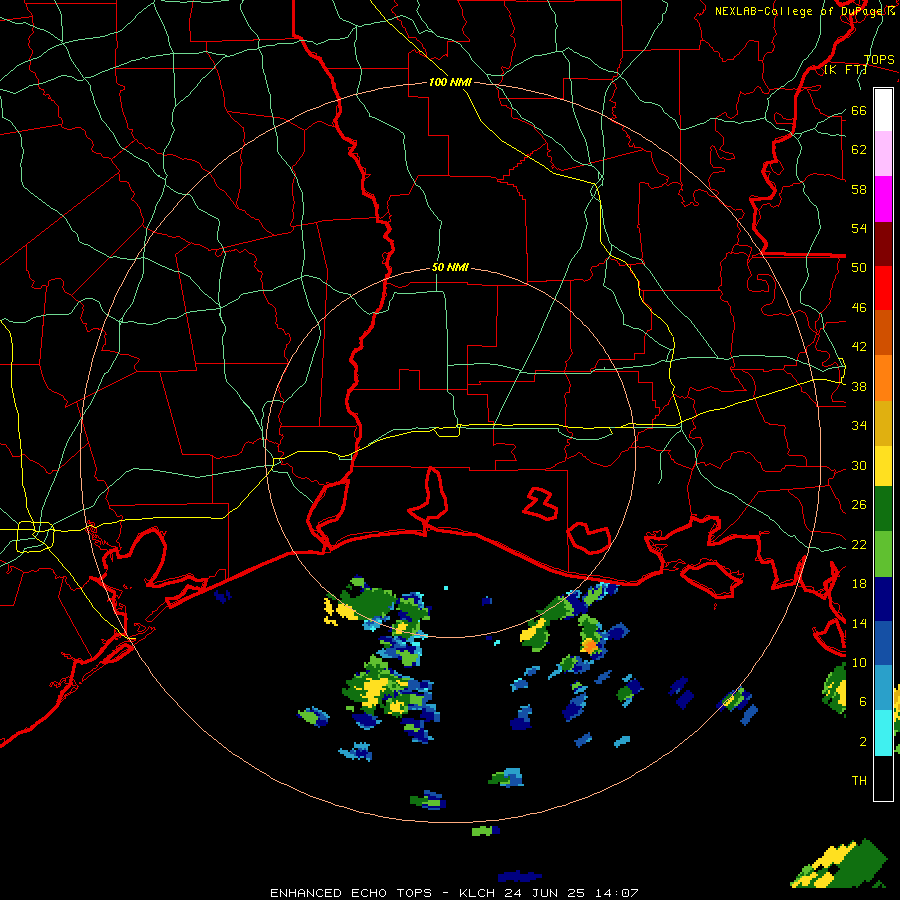
Task: Click the 'TOPS' legend heading
Action: [x=879, y=60]
